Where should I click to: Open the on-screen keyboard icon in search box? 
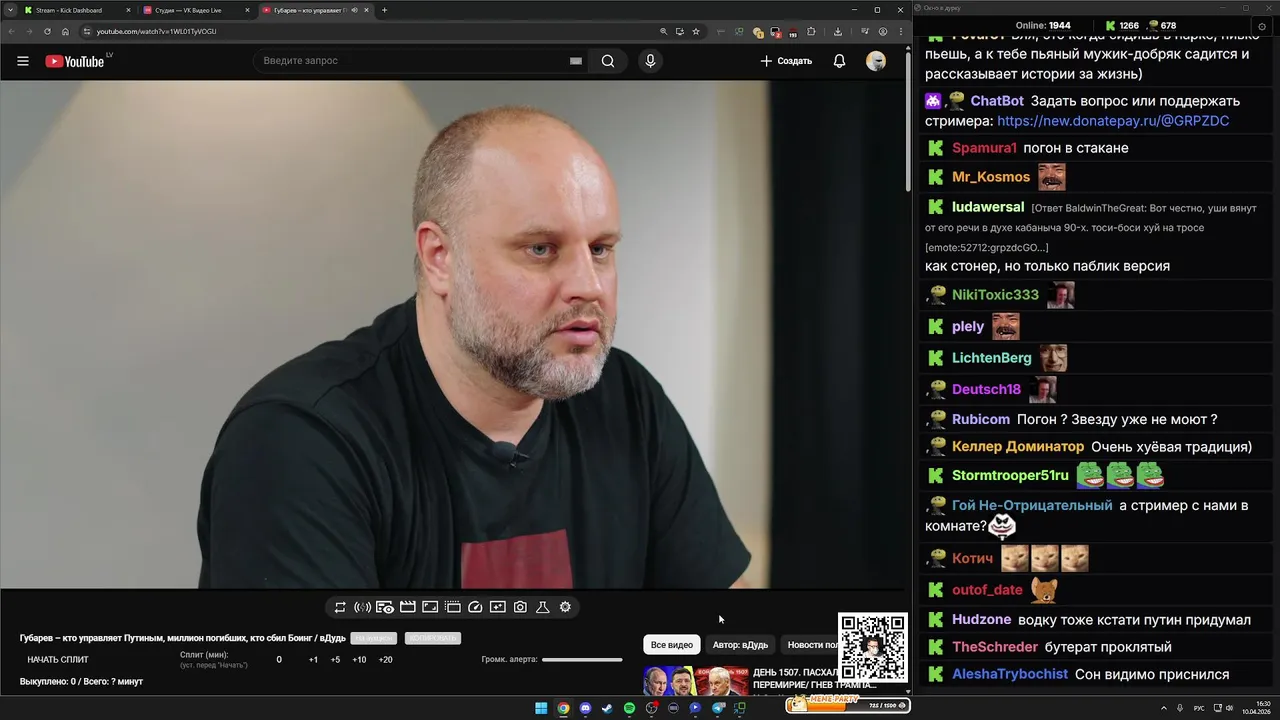point(575,61)
